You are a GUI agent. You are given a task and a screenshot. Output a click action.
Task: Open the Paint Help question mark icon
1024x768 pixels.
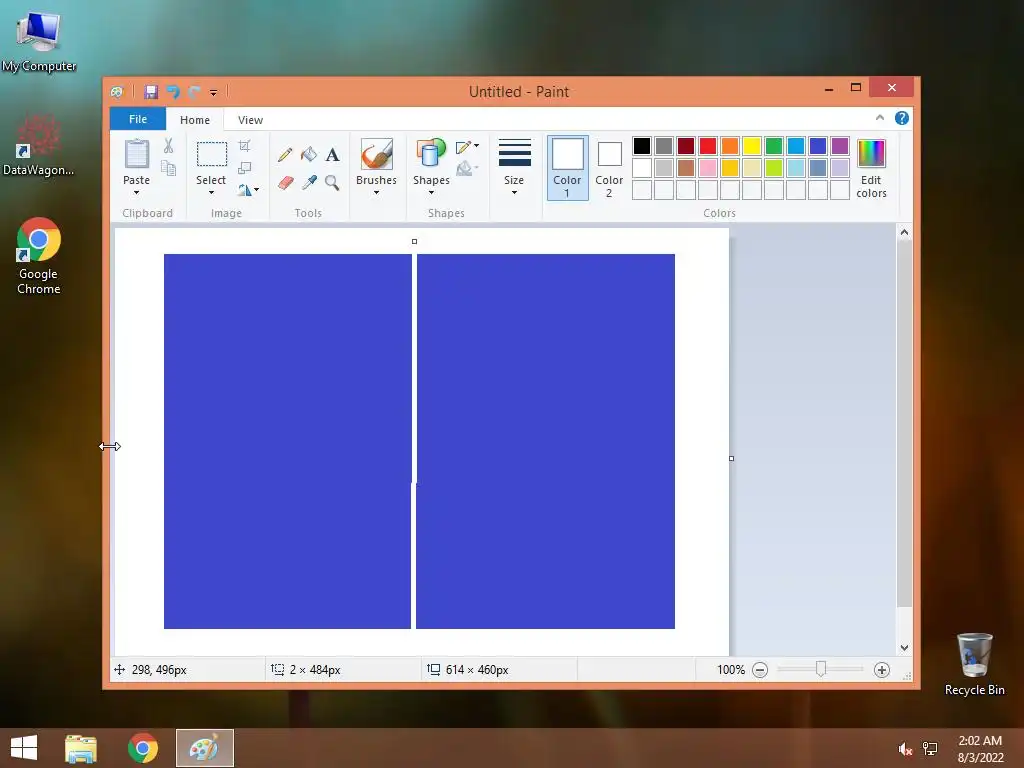tap(902, 118)
